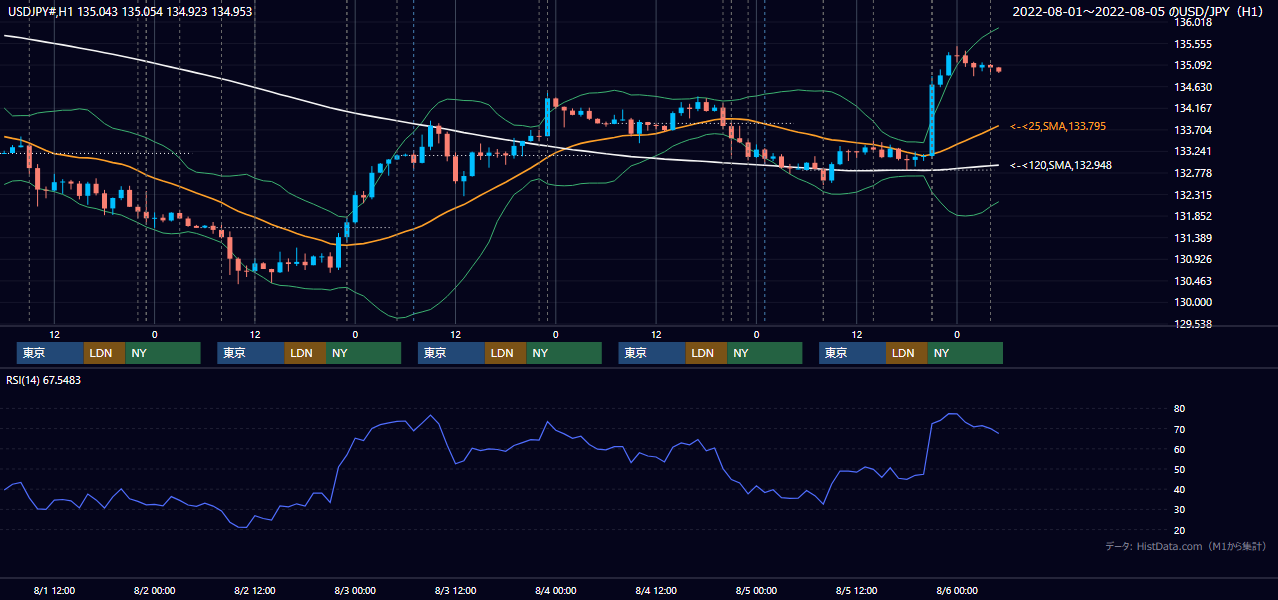Click the 8/4 00:00 time axis label
The image size is (1278, 600).
(x=555, y=590)
